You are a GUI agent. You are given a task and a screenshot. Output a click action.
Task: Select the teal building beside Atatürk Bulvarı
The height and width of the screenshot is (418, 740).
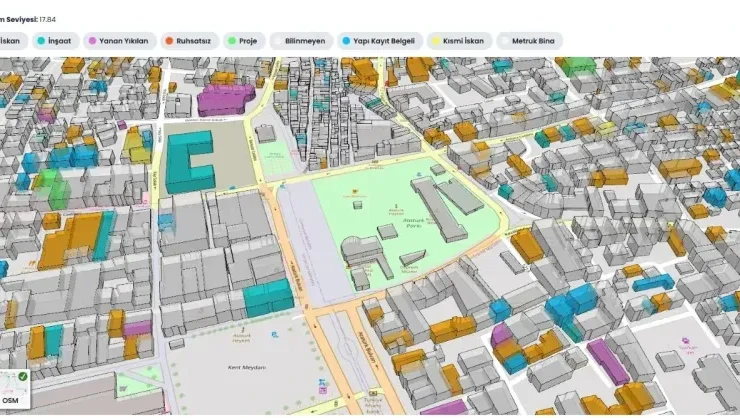(268, 298)
